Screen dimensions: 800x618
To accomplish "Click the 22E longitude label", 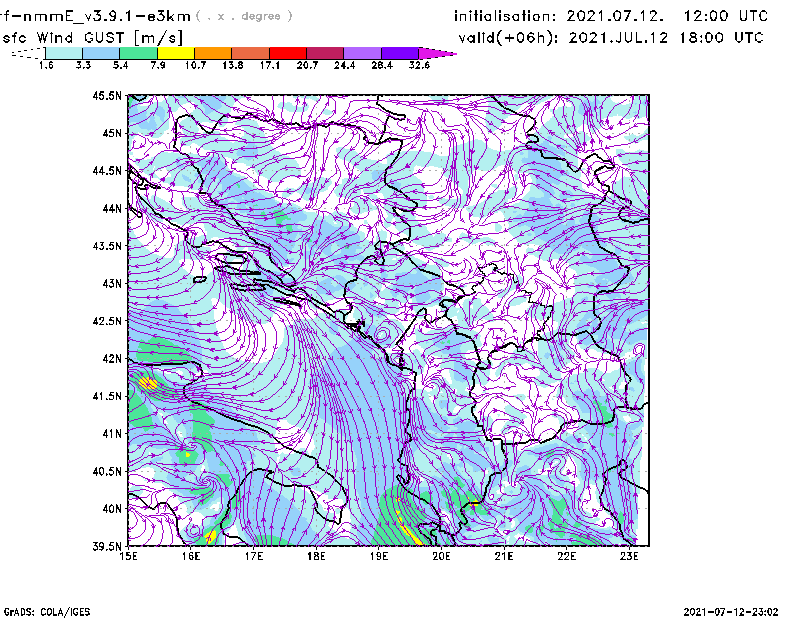I will (566, 556).
